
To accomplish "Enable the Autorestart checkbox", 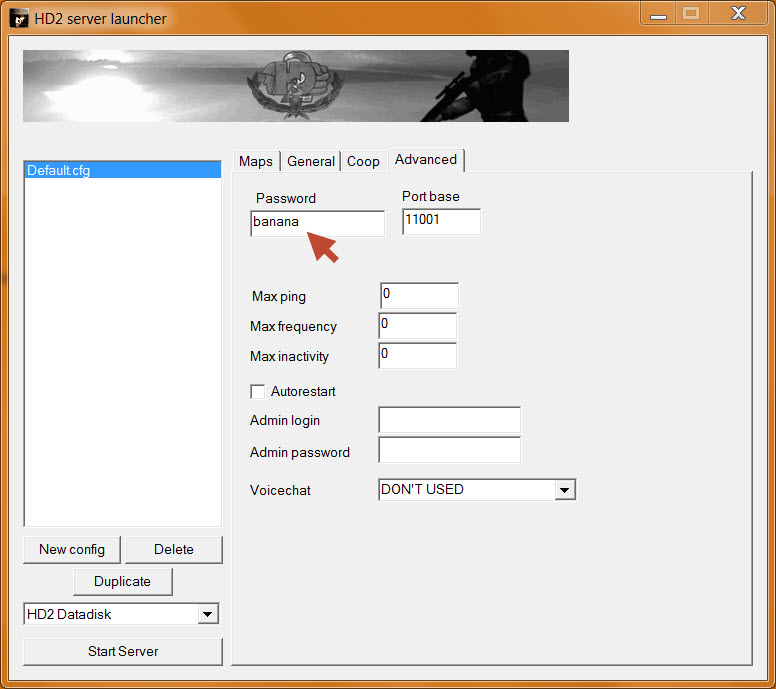I will (x=258, y=391).
